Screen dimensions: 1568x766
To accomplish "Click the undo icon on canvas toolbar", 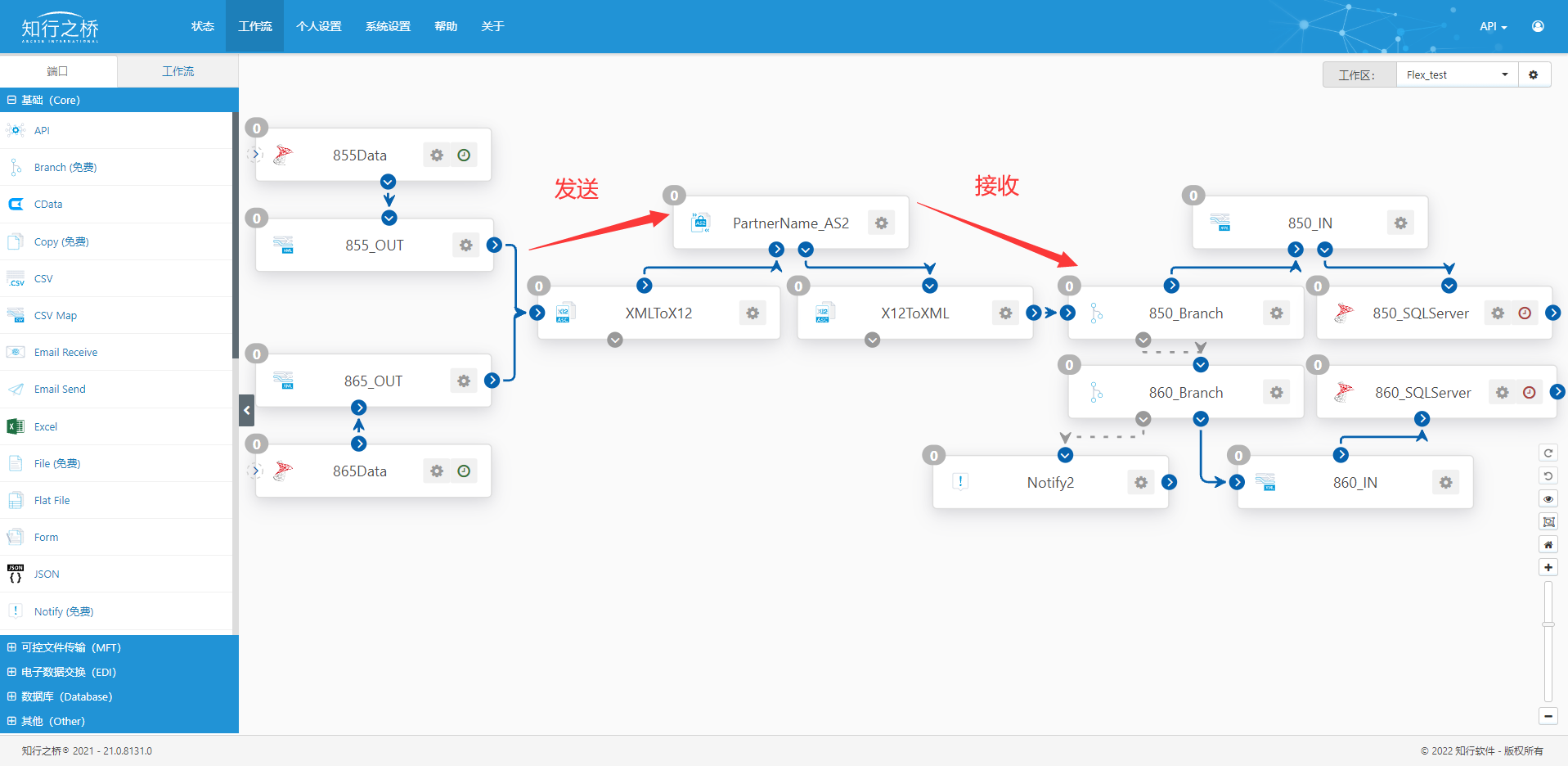I will 1548,475.
